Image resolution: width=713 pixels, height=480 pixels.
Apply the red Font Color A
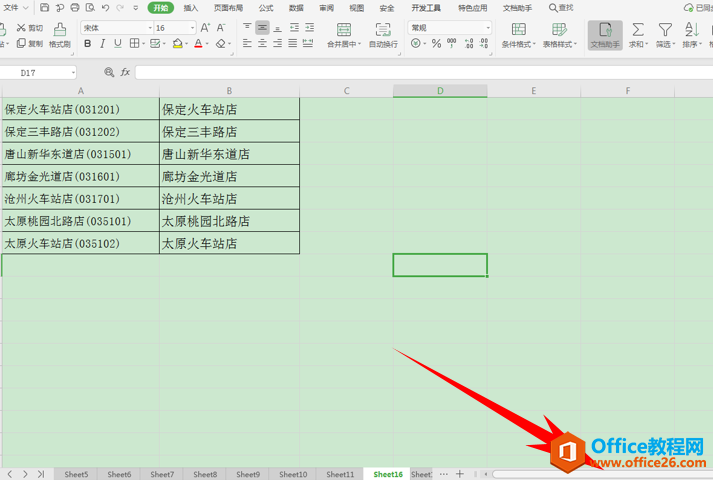(198, 43)
